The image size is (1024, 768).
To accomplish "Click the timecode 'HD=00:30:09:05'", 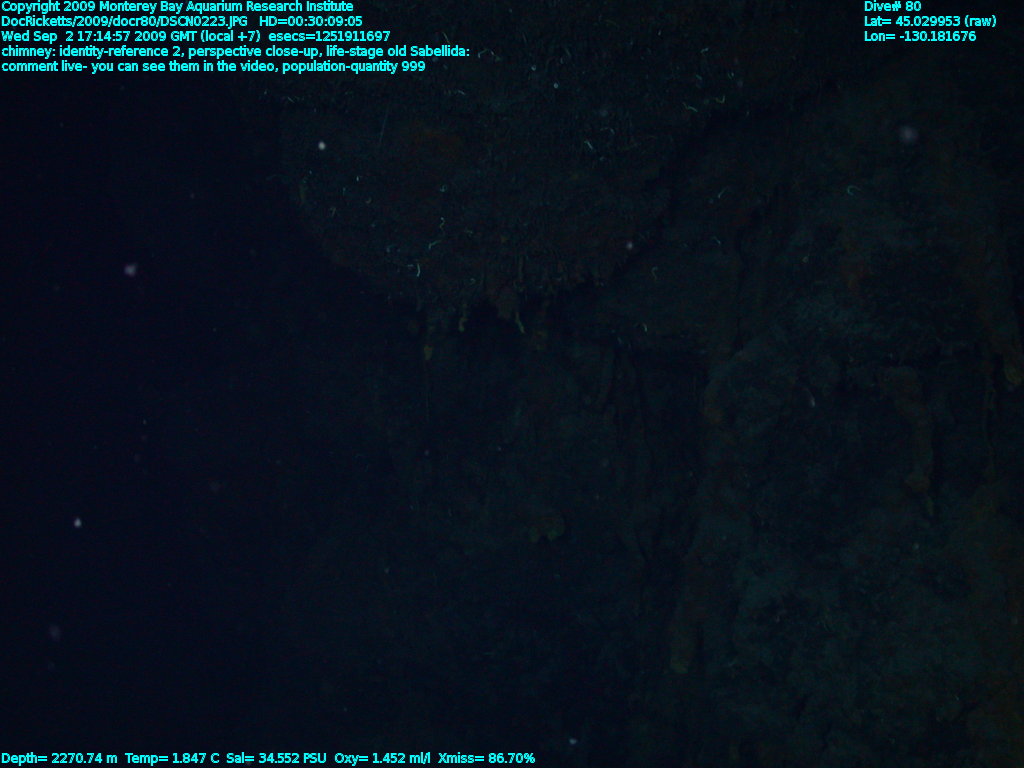I will [x=311, y=22].
